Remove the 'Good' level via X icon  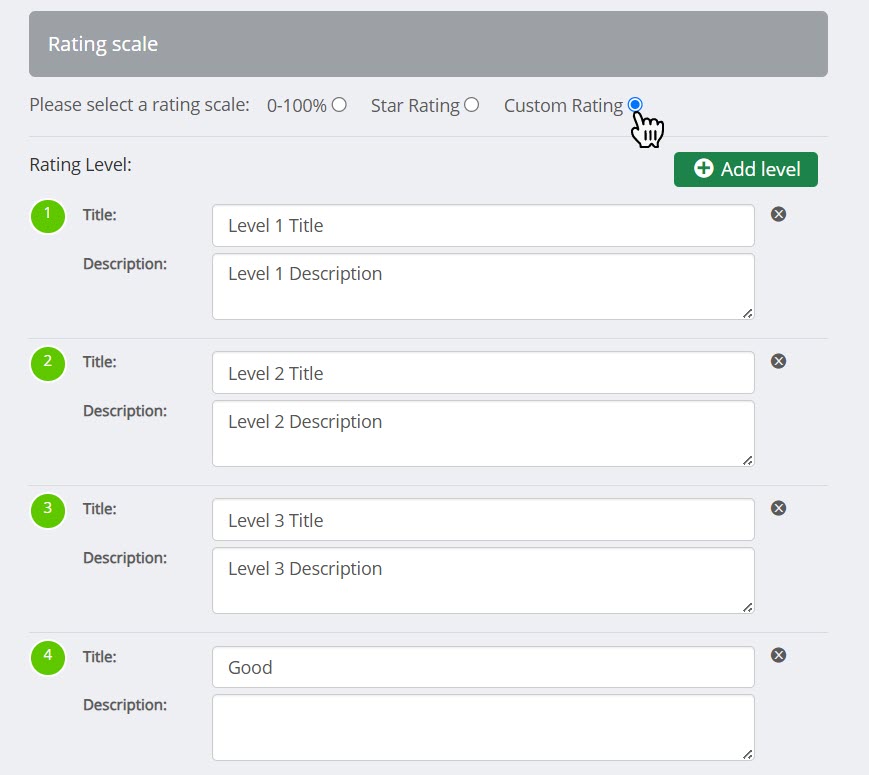[778, 655]
